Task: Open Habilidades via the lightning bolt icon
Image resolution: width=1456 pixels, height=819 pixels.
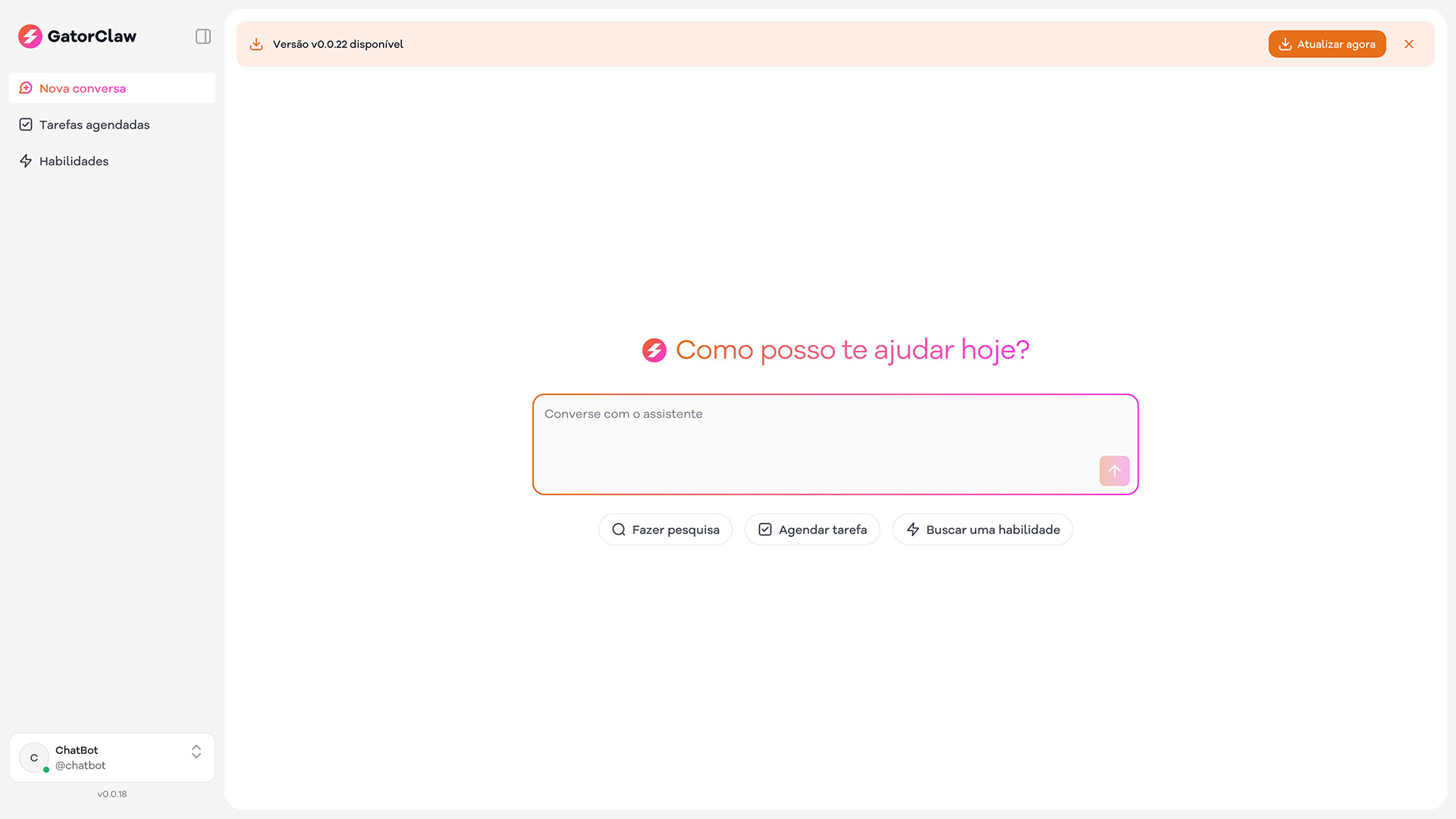Action: [x=27, y=161]
